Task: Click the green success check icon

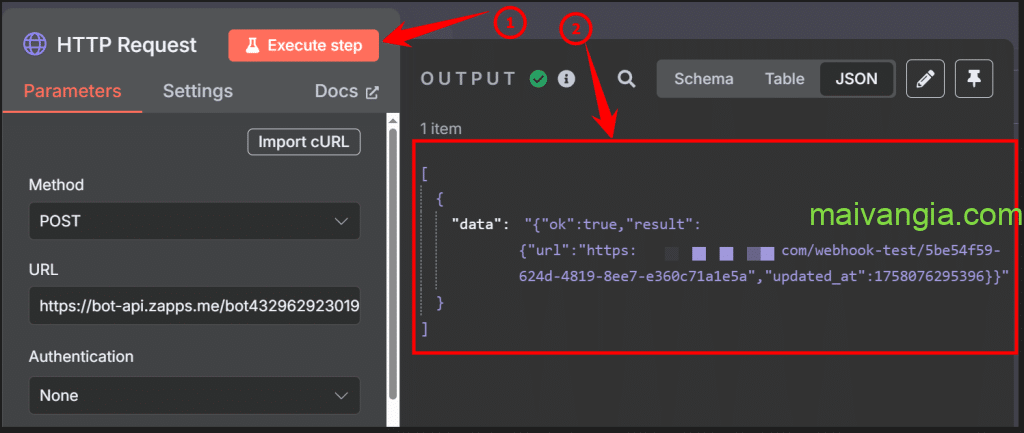Action: (538, 79)
